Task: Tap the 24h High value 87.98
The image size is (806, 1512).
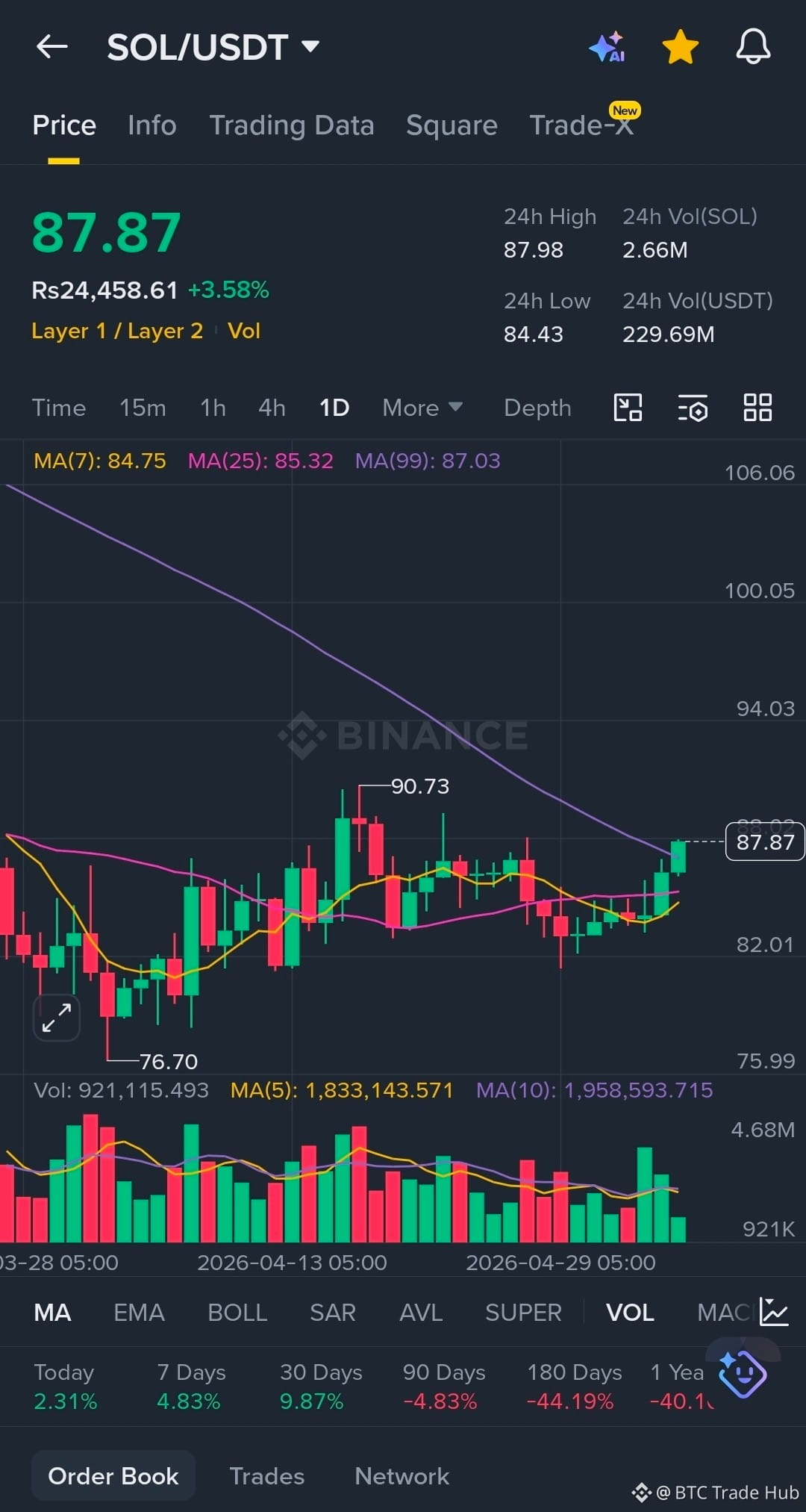Action: 533,250
